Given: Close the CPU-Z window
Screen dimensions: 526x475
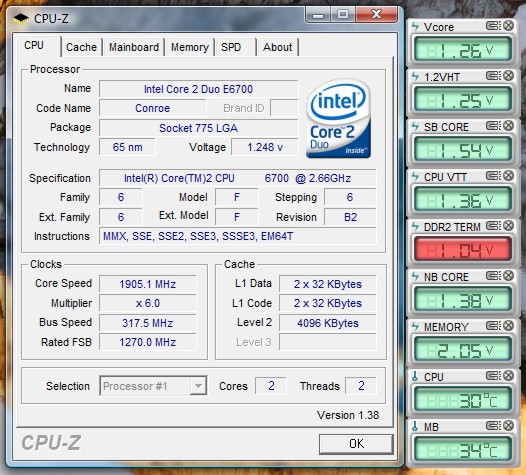Looking at the screenshot, I should pos(376,15).
